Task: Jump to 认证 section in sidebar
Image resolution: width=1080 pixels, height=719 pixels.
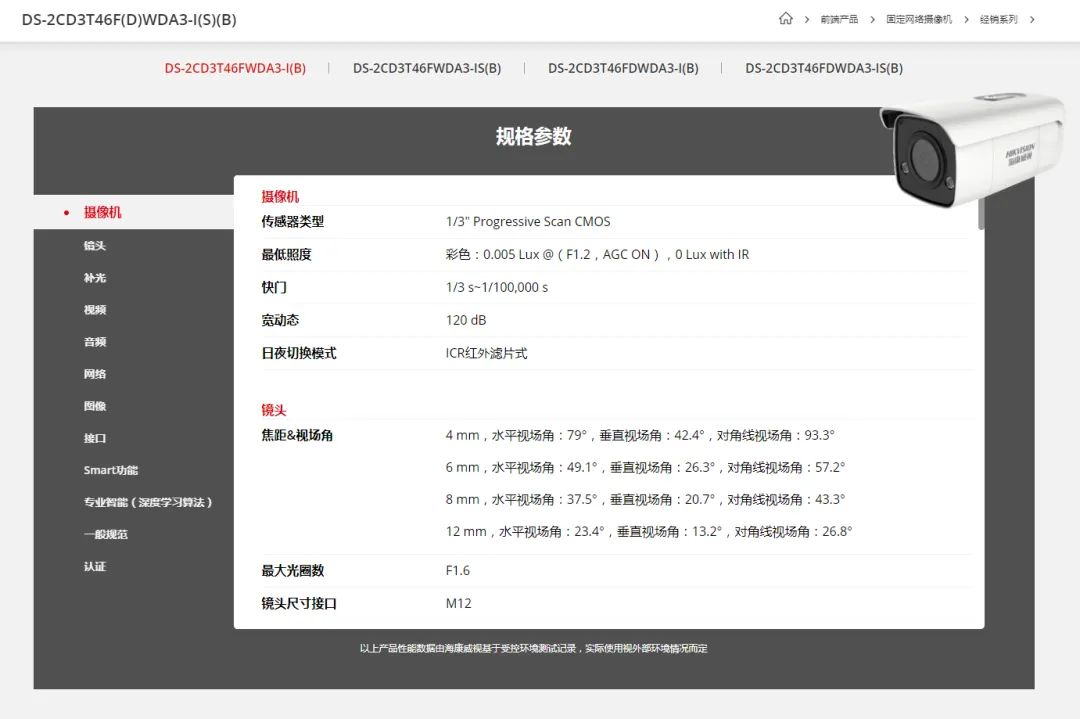Action: pos(95,566)
